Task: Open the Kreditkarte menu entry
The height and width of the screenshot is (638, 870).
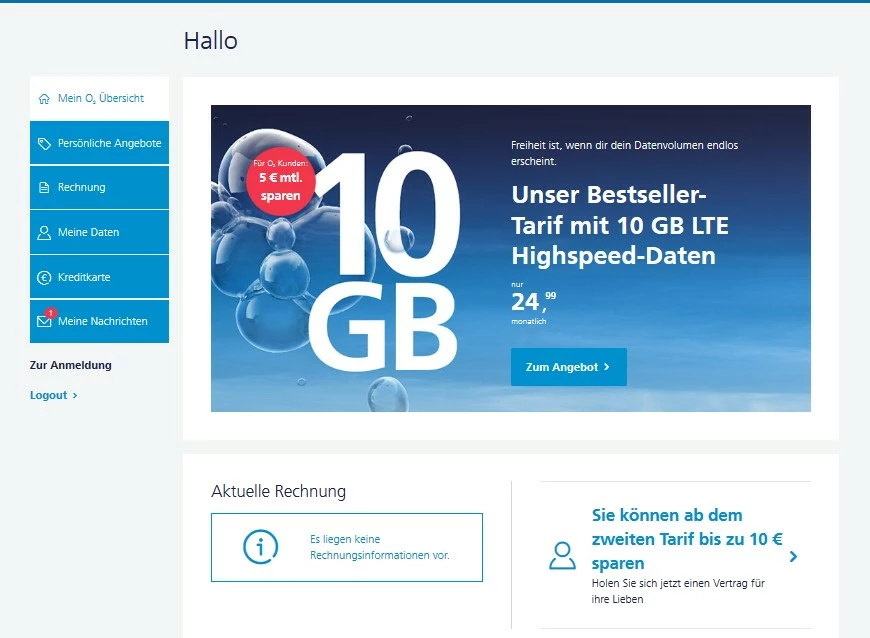Action: (99, 277)
